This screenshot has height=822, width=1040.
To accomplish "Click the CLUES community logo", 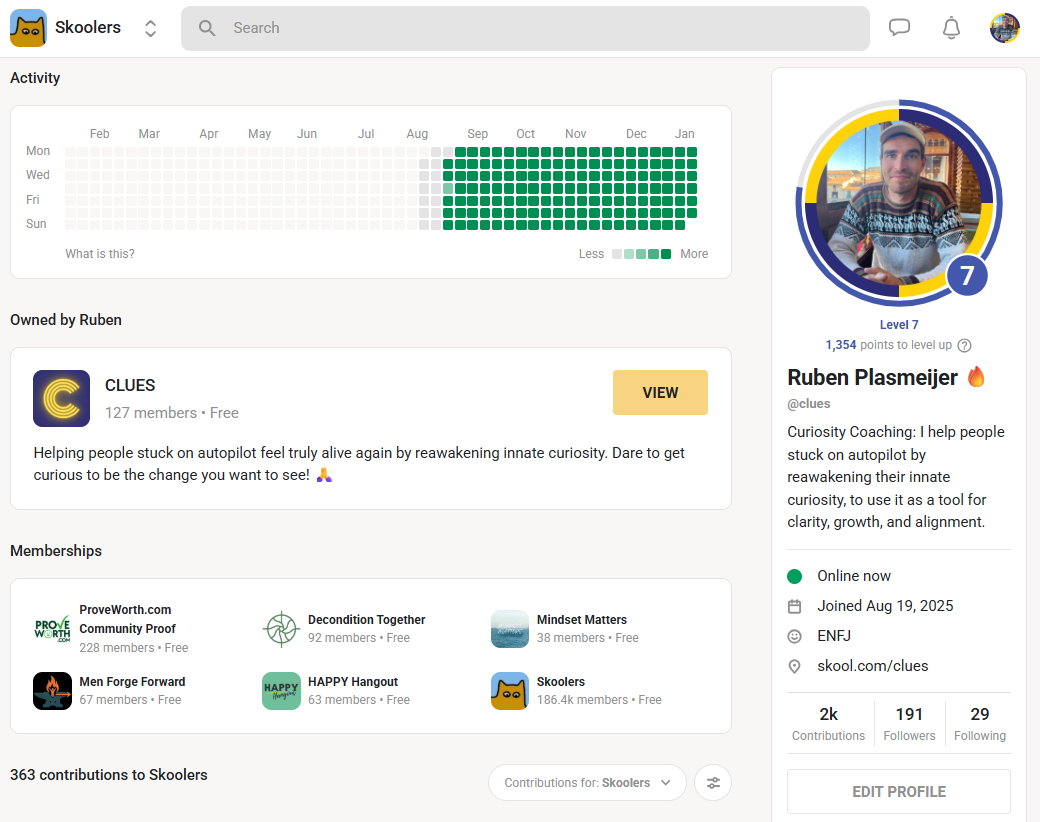I will [61, 398].
